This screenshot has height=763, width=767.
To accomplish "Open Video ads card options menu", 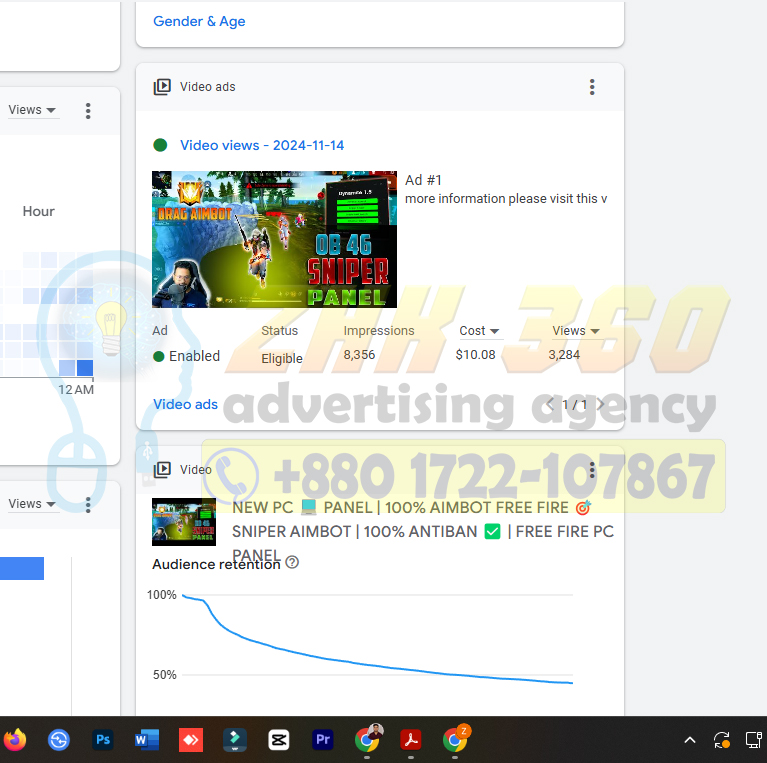I will coord(592,87).
